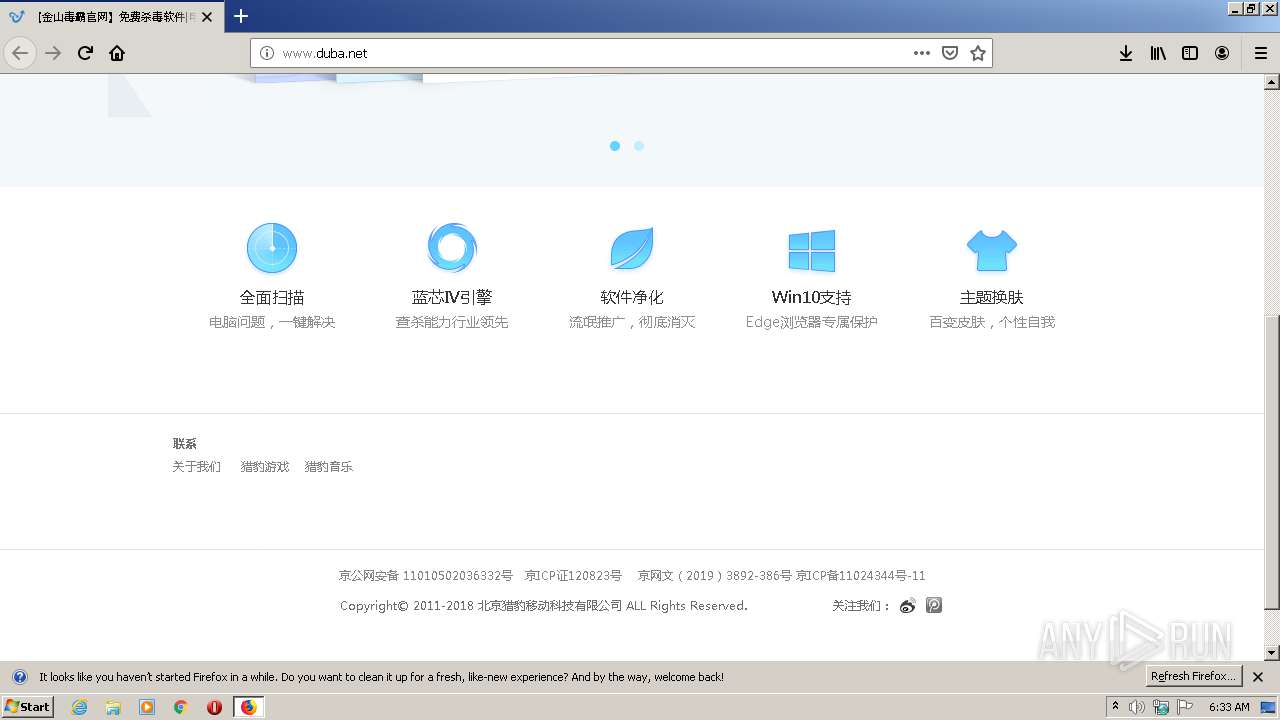Open the Windows Start menu
The height and width of the screenshot is (720, 1280).
click(x=27, y=706)
